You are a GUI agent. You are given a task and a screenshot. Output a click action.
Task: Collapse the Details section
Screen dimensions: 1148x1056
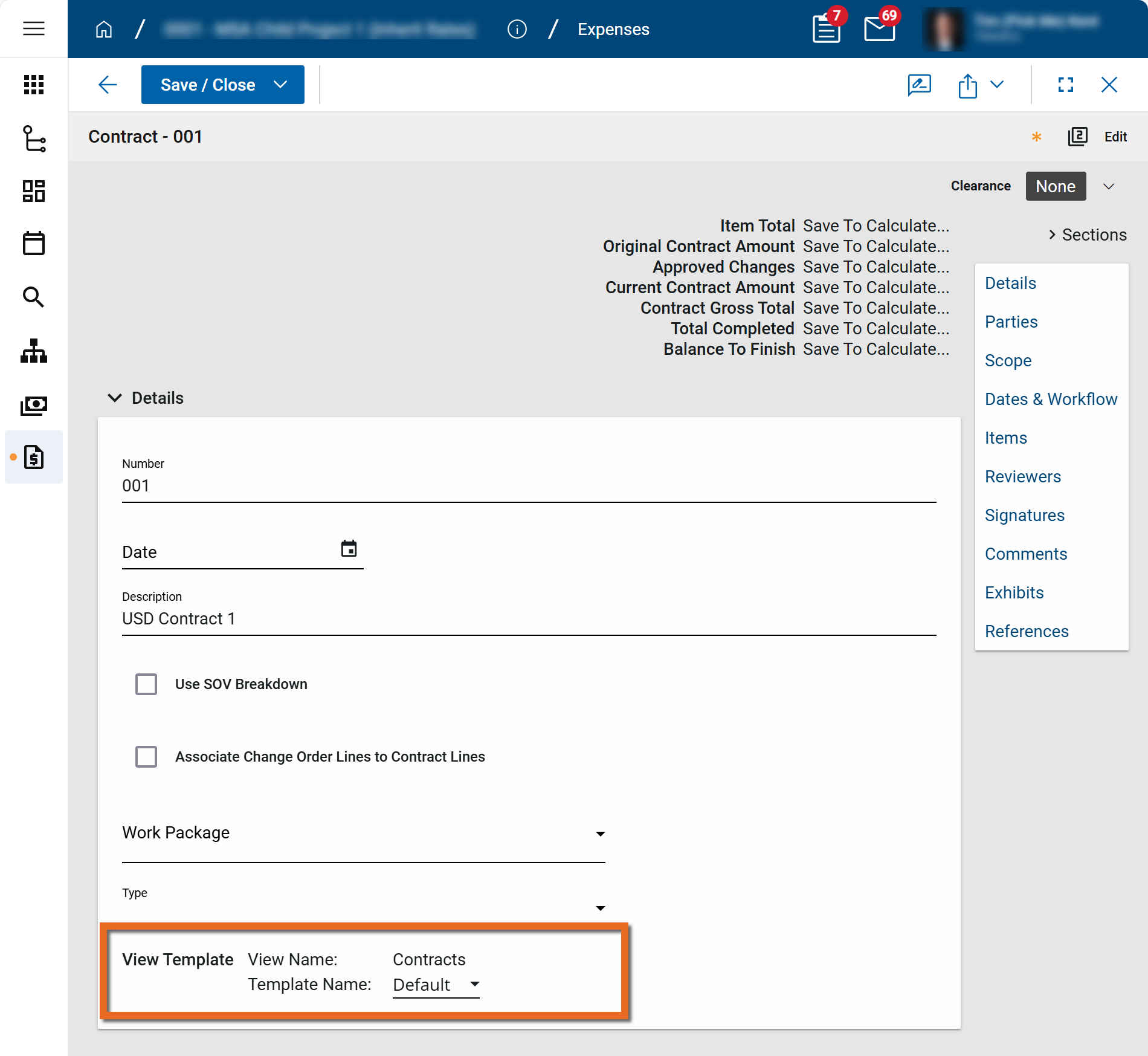point(115,398)
